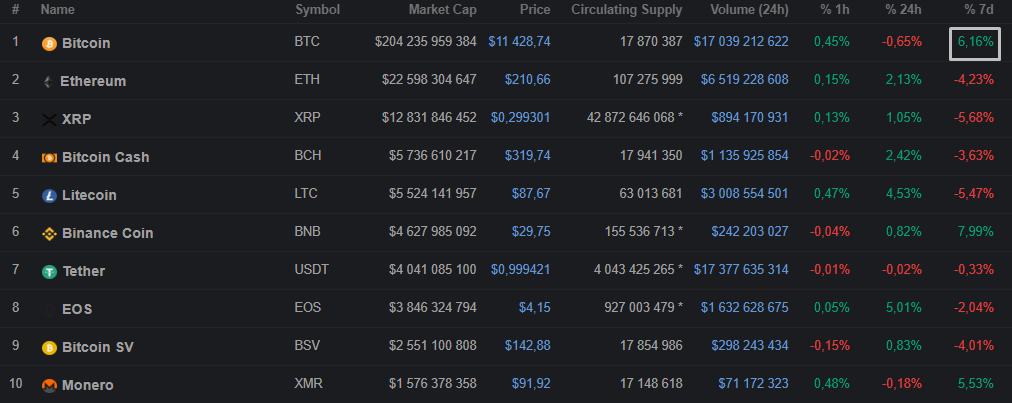Image resolution: width=1012 pixels, height=403 pixels.
Task: Click Bitcoin price $11 428,74
Action: tap(520, 42)
